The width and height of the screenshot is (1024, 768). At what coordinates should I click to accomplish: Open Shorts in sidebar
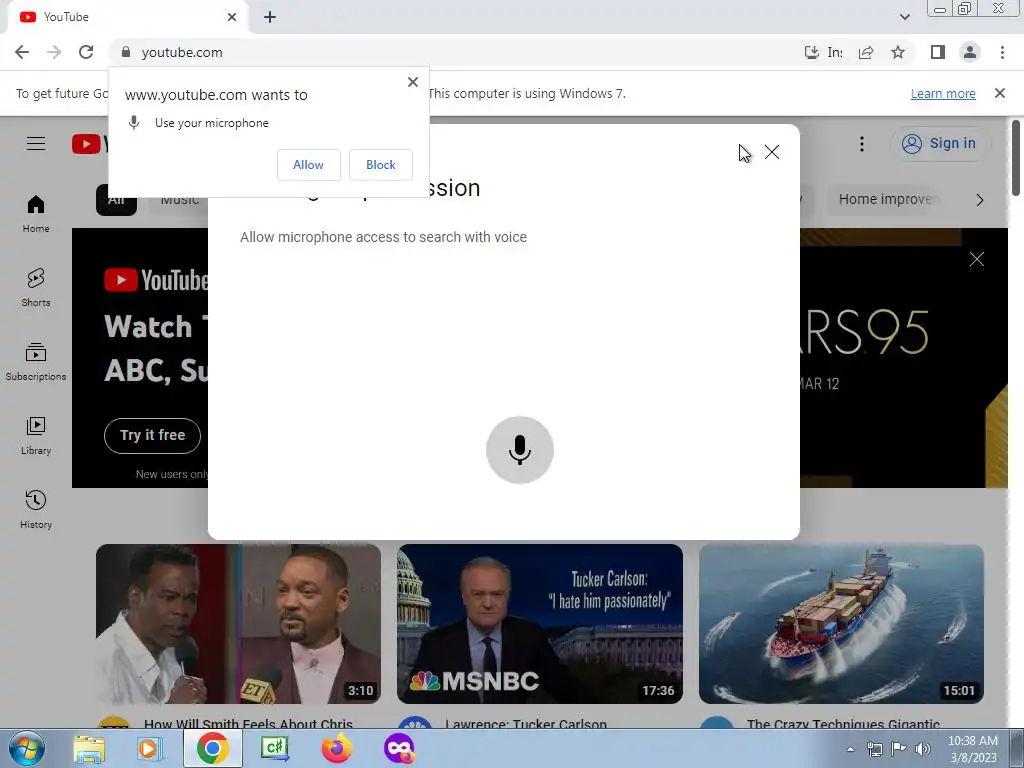[36, 287]
